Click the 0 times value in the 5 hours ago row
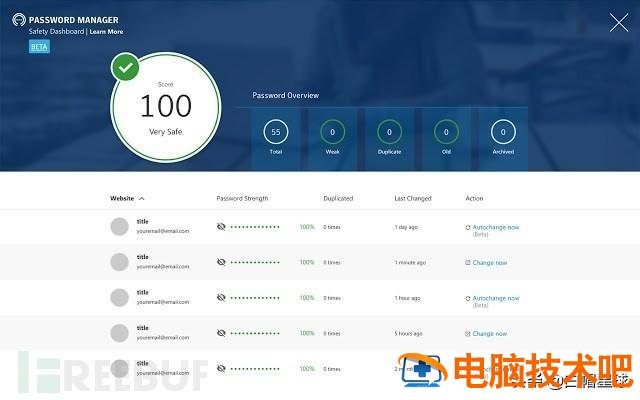Screen dimensions: 640x400 [x=332, y=333]
